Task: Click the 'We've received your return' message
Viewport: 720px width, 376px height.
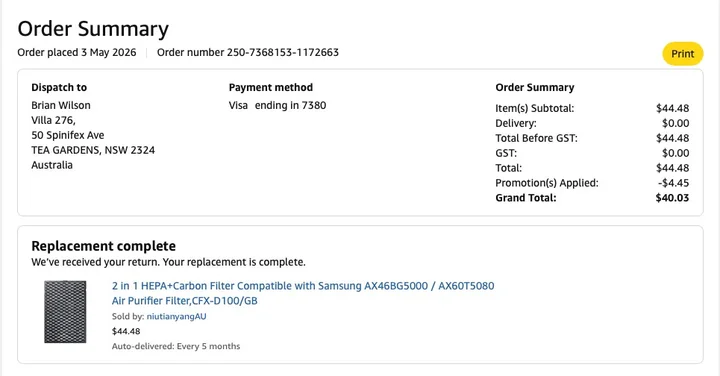Action: (168, 262)
